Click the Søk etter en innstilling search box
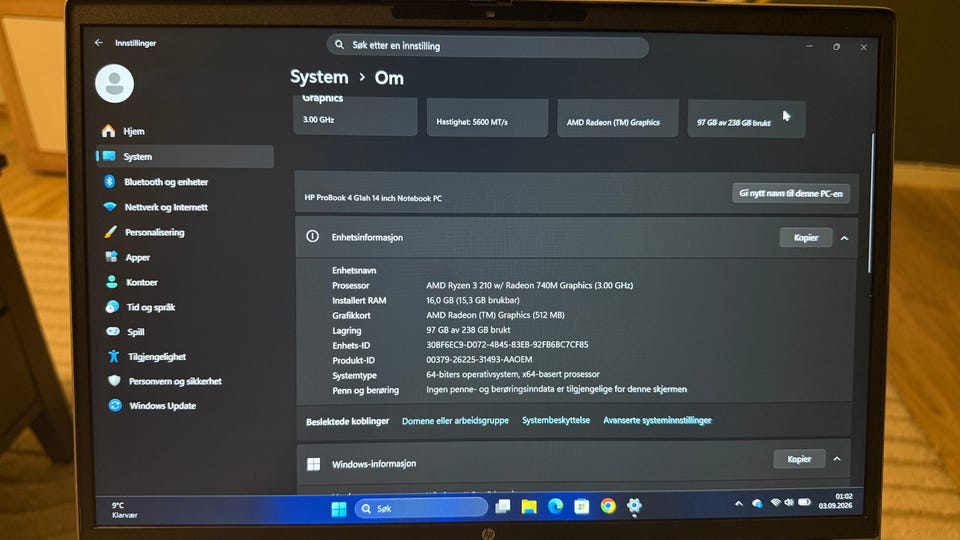The image size is (960, 540). pyautogui.click(x=488, y=46)
